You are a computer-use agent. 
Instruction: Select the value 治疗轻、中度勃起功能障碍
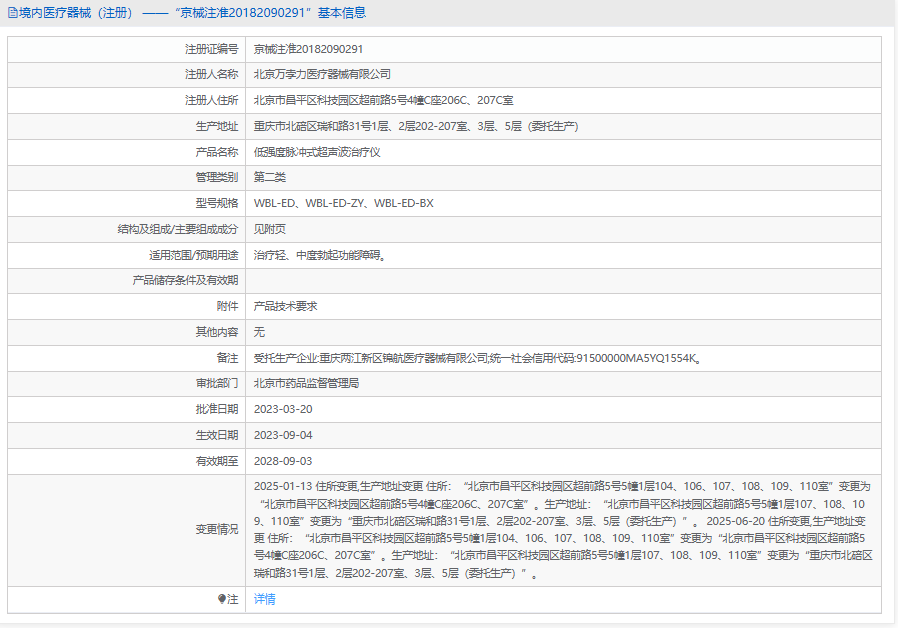(320, 255)
